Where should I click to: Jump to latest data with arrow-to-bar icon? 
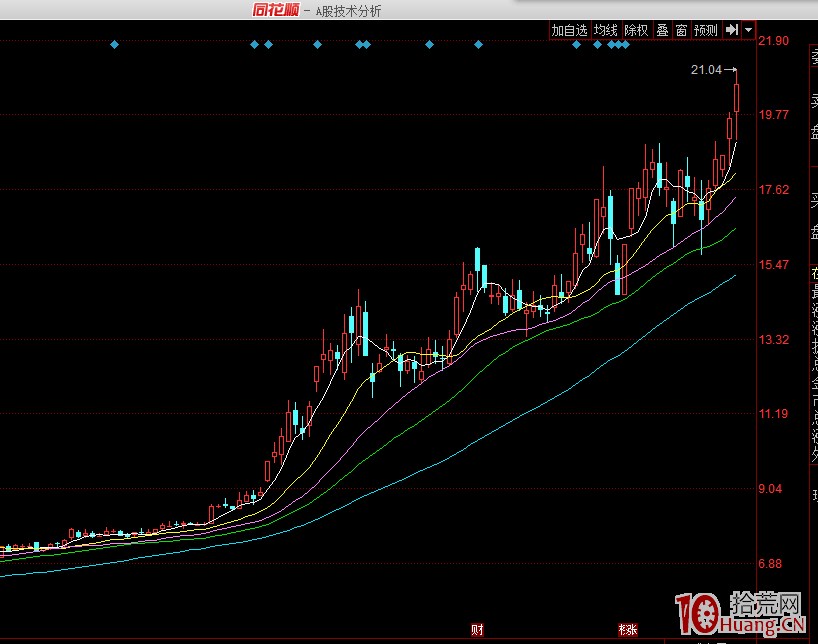732,30
